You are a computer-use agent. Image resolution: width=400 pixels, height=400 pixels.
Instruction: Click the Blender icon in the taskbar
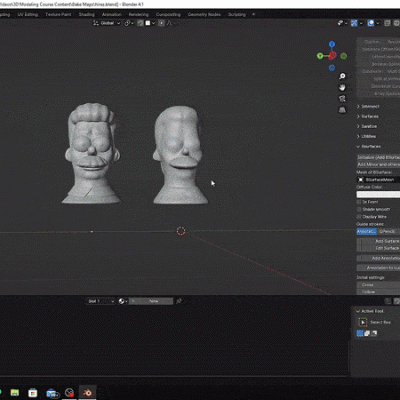[x=88, y=393]
